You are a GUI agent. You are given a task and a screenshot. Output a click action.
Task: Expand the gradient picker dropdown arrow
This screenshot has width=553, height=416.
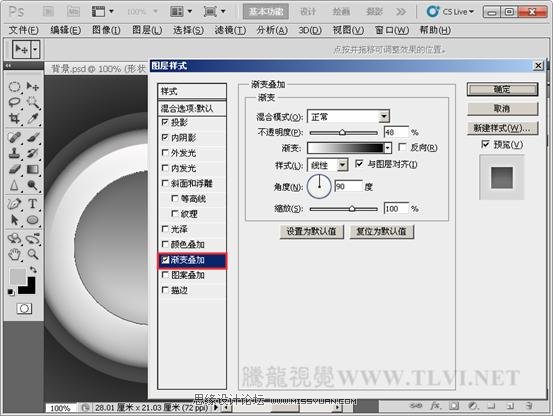(x=388, y=148)
